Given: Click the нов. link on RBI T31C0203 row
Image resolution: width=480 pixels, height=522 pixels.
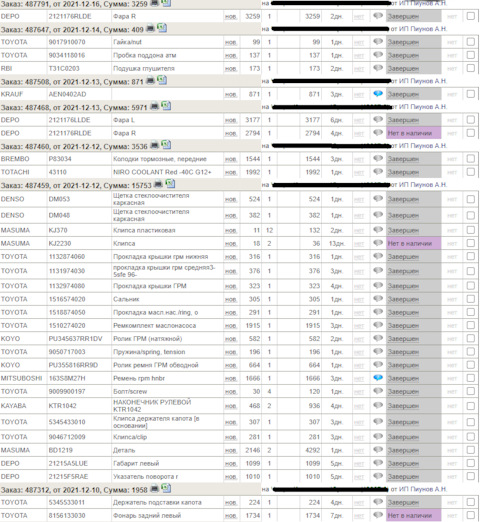Looking at the screenshot, I should tap(231, 69).
